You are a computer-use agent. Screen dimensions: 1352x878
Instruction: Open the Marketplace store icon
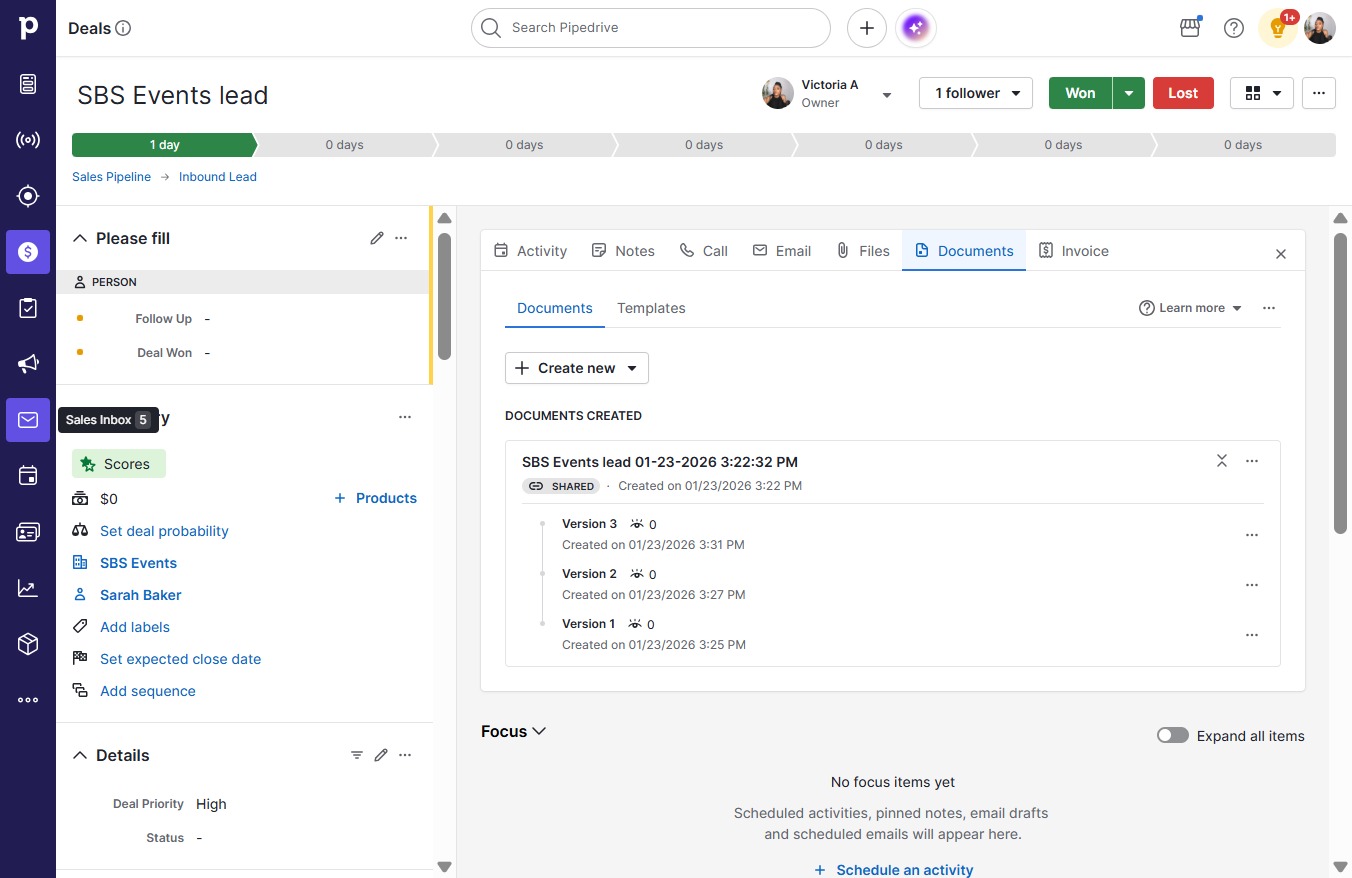[x=1190, y=28]
